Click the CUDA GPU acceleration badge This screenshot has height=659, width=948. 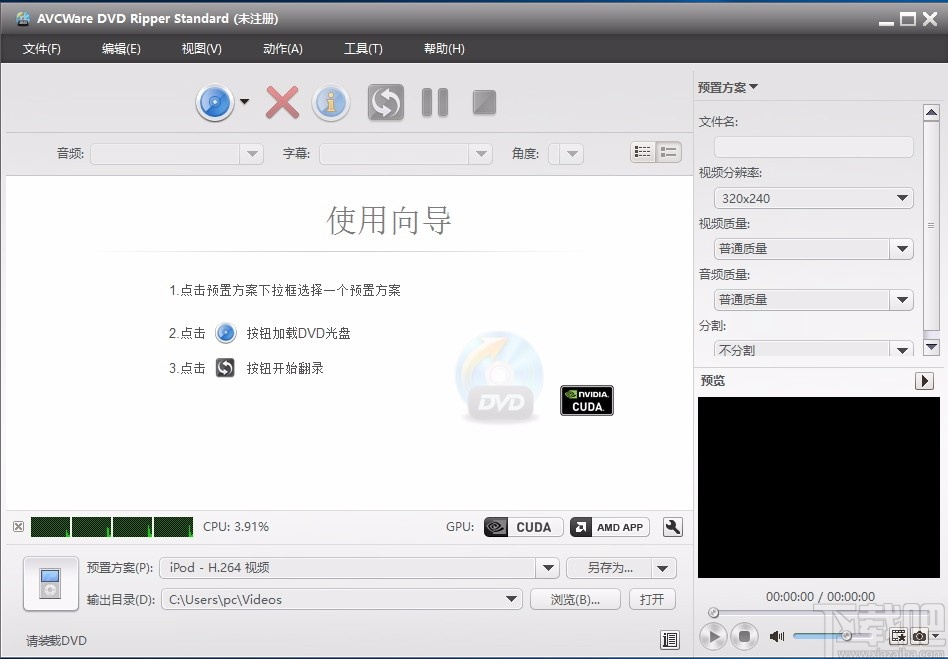pyautogui.click(x=522, y=527)
